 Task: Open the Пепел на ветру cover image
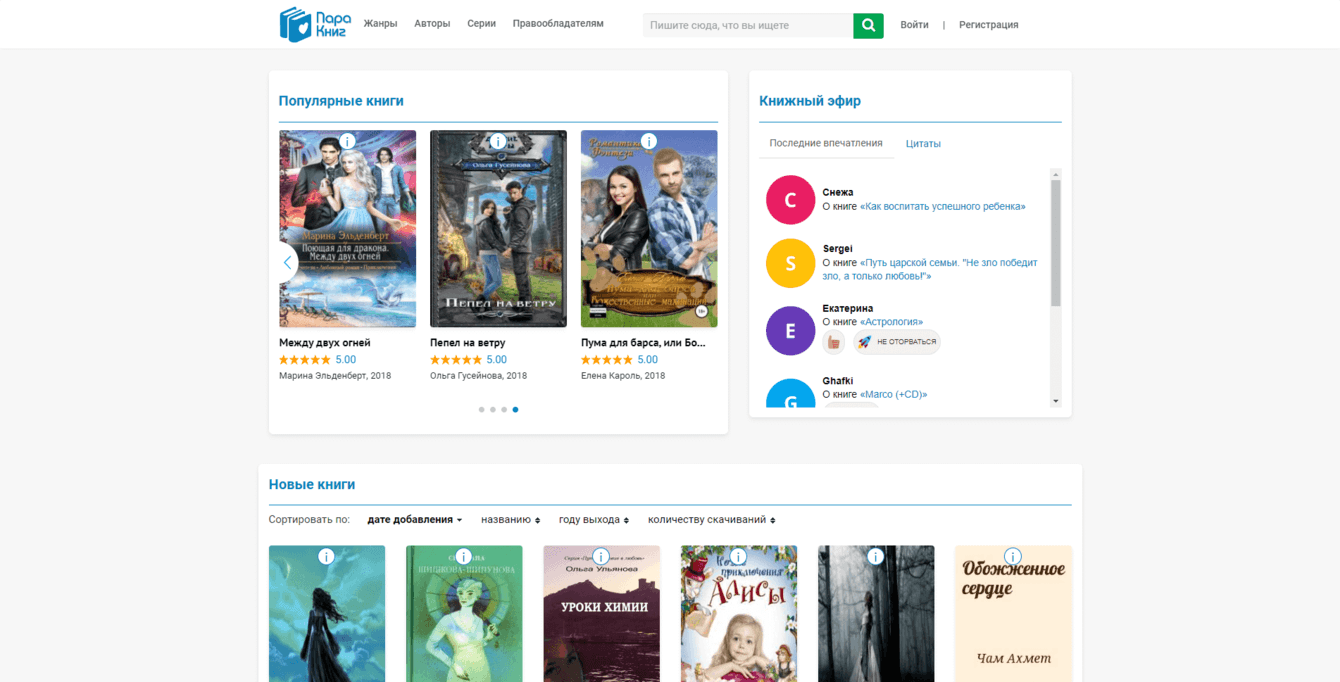click(498, 229)
